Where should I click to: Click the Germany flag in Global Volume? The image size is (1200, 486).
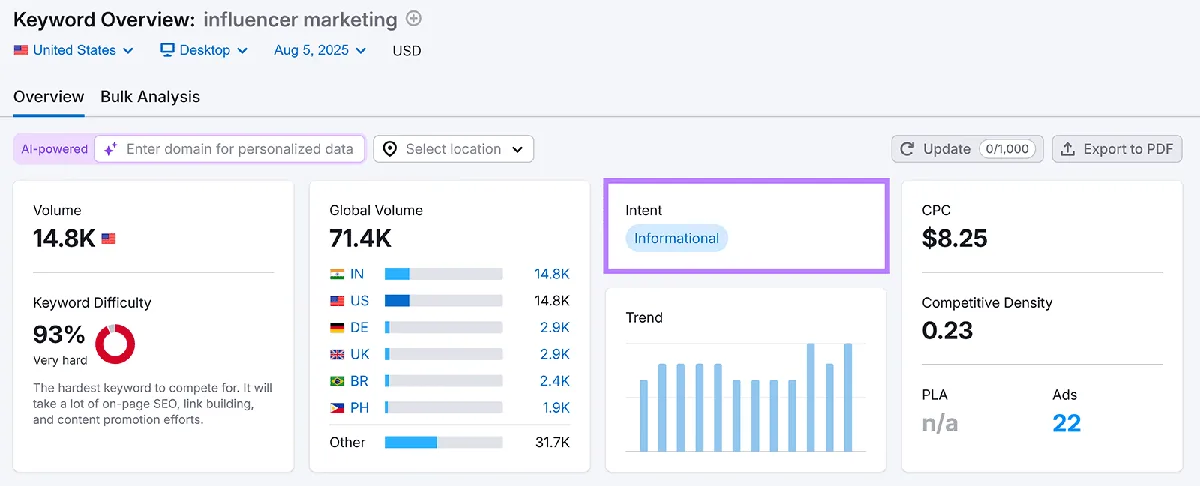[x=337, y=328]
